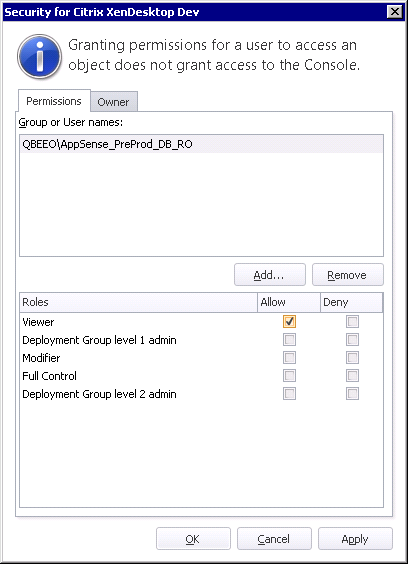410x564 pixels.
Task: Close the Security dialog with X
Action: [395, 12]
